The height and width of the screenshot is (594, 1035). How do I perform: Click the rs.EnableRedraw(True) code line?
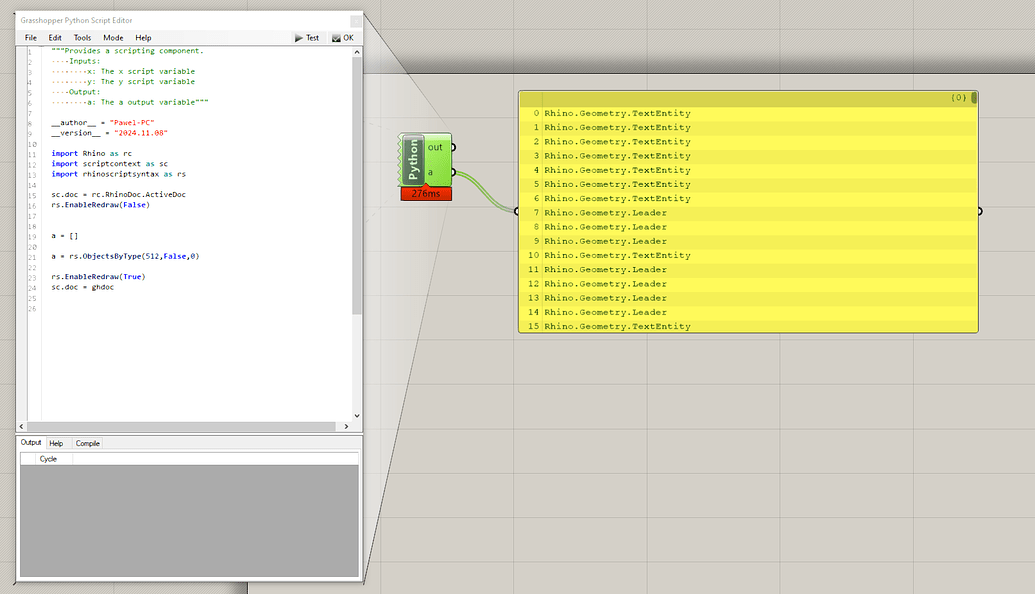click(x=98, y=277)
